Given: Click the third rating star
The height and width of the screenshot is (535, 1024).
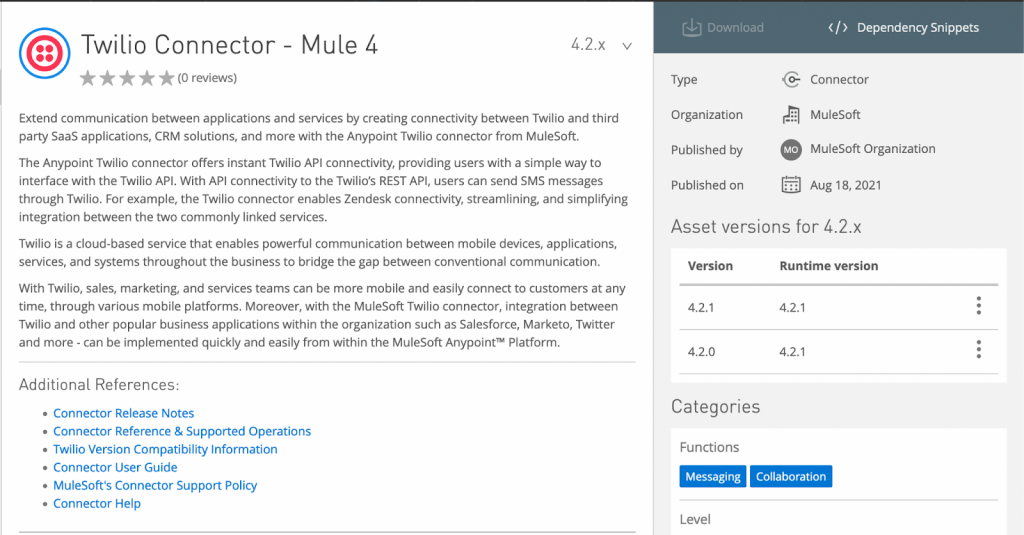Looking at the screenshot, I should pos(127,78).
